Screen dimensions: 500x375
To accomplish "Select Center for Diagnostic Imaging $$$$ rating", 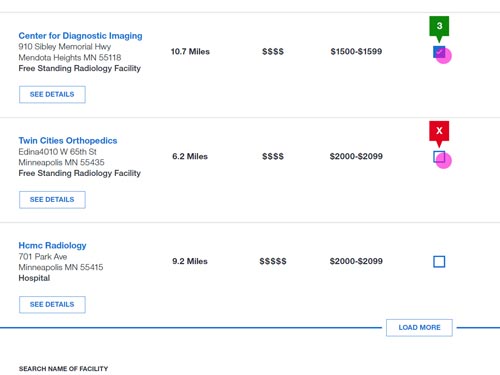I will click(273, 52).
